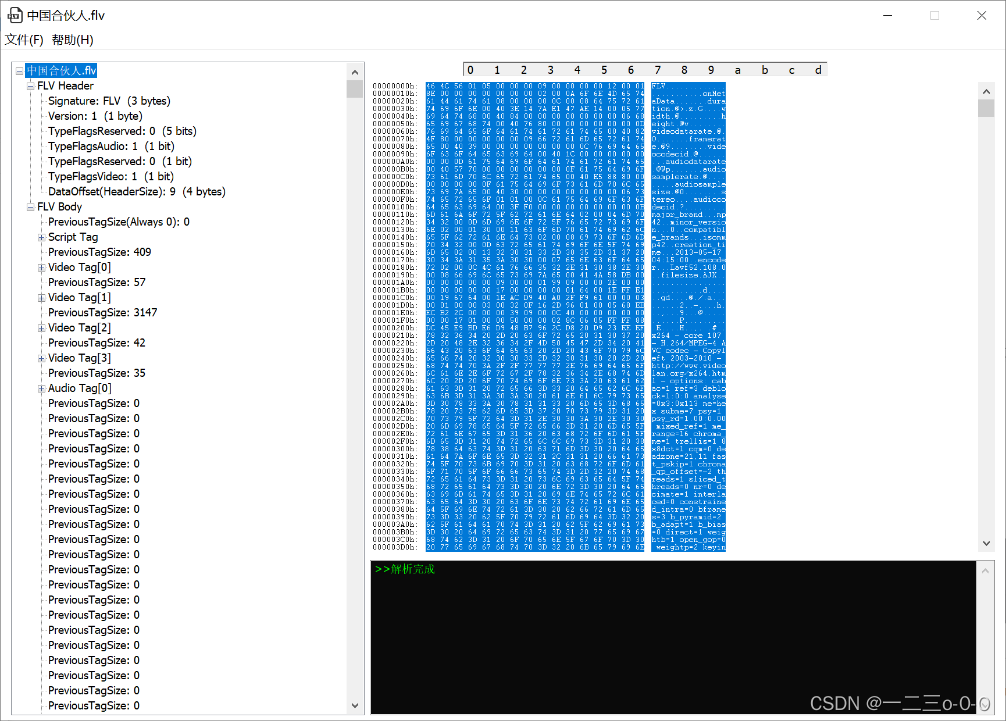Screen dimensions: 1006x721
Task: Click the tree panel scrollbar thumb
Action: click(355, 89)
